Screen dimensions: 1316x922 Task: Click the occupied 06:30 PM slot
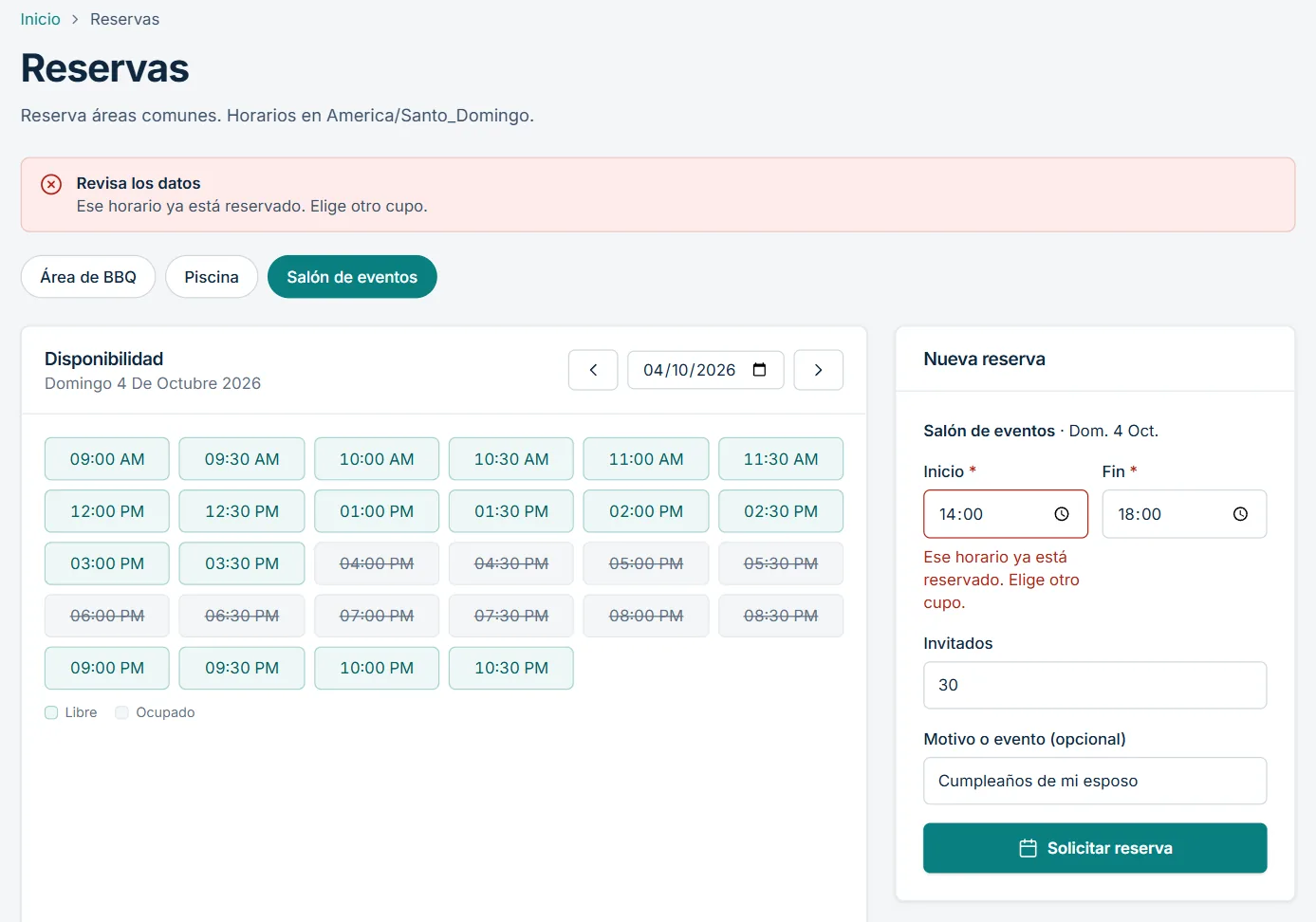pyautogui.click(x=242, y=616)
